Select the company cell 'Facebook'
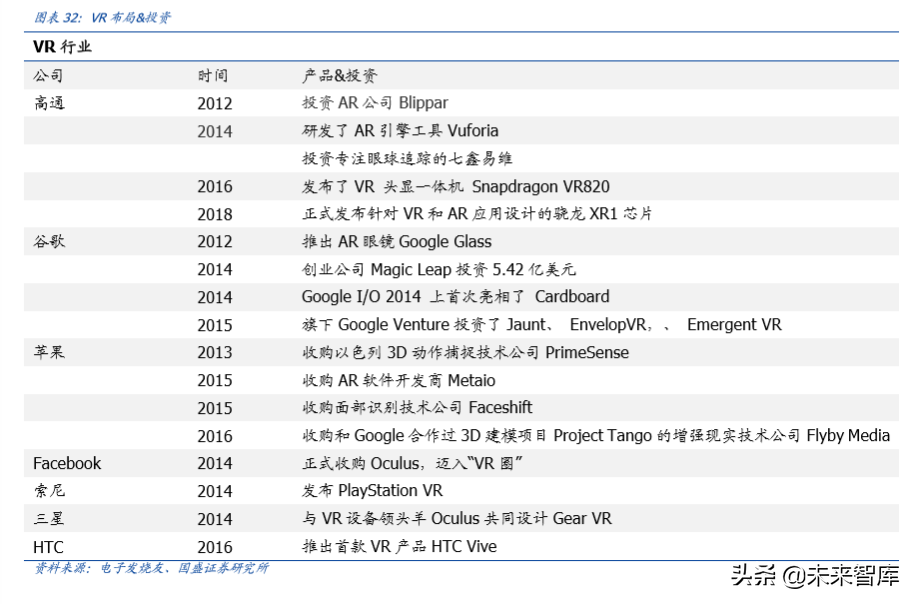 point(67,463)
